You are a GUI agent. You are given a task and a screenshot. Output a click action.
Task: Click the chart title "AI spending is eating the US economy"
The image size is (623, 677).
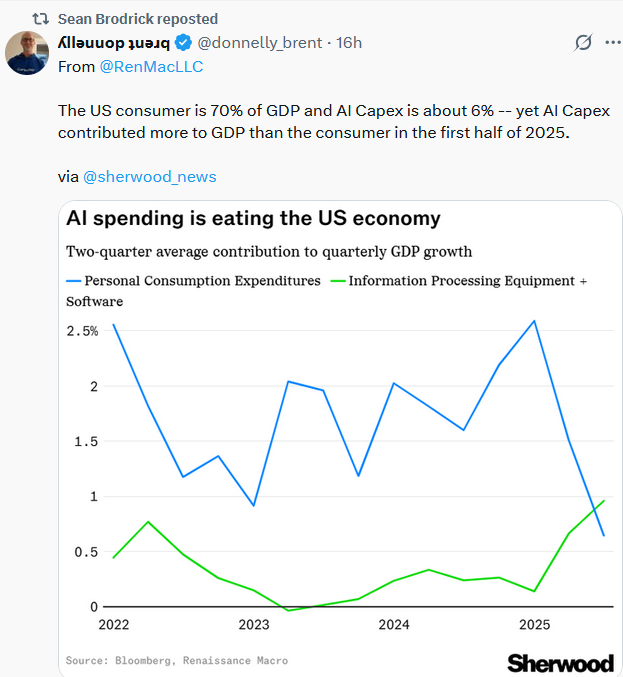(x=253, y=218)
